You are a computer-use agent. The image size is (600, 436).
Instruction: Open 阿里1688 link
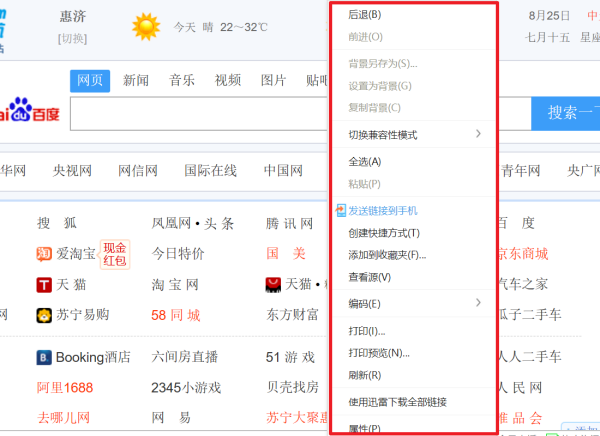tap(65, 388)
